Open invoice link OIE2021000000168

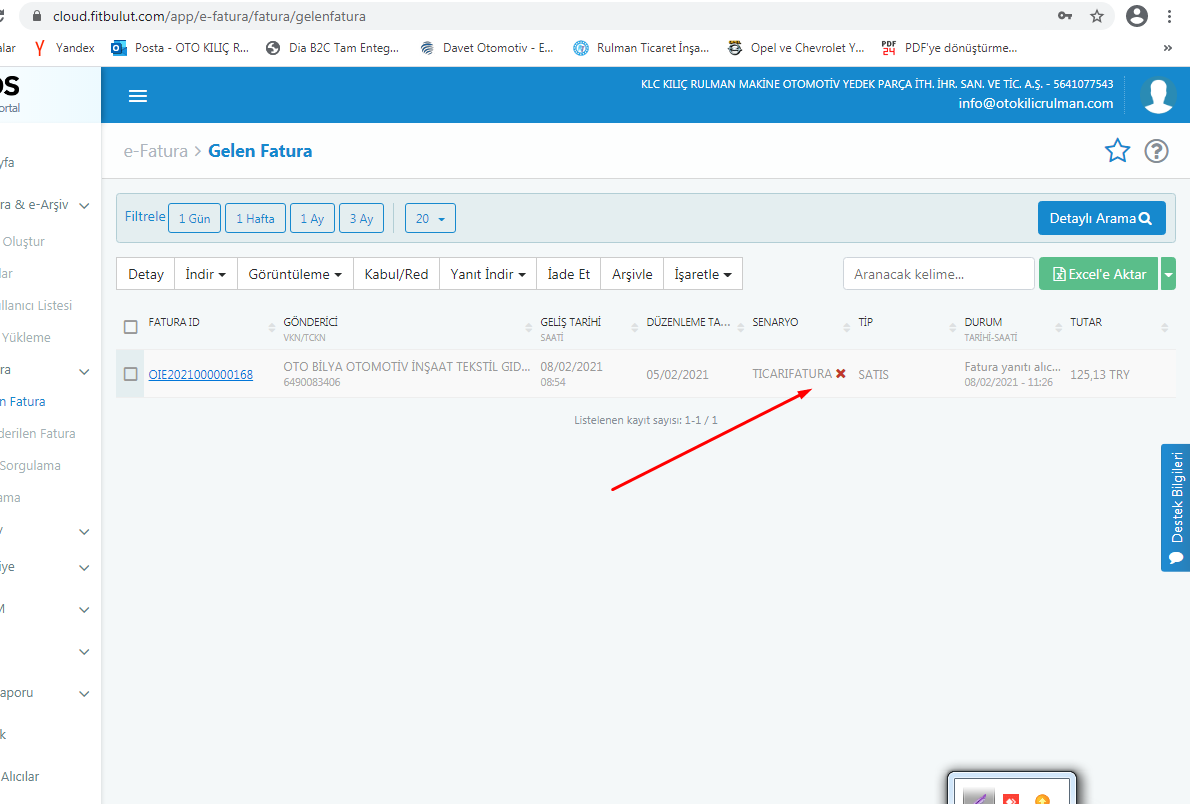pos(200,375)
